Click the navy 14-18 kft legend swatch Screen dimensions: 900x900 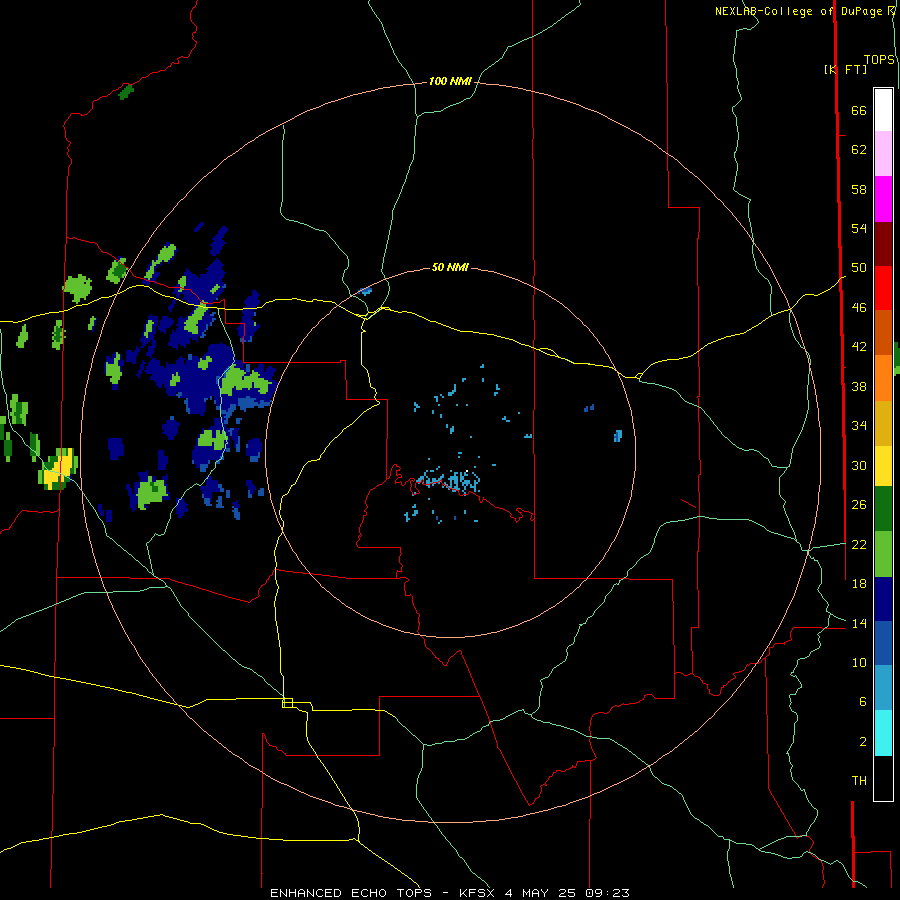pyautogui.click(x=883, y=599)
